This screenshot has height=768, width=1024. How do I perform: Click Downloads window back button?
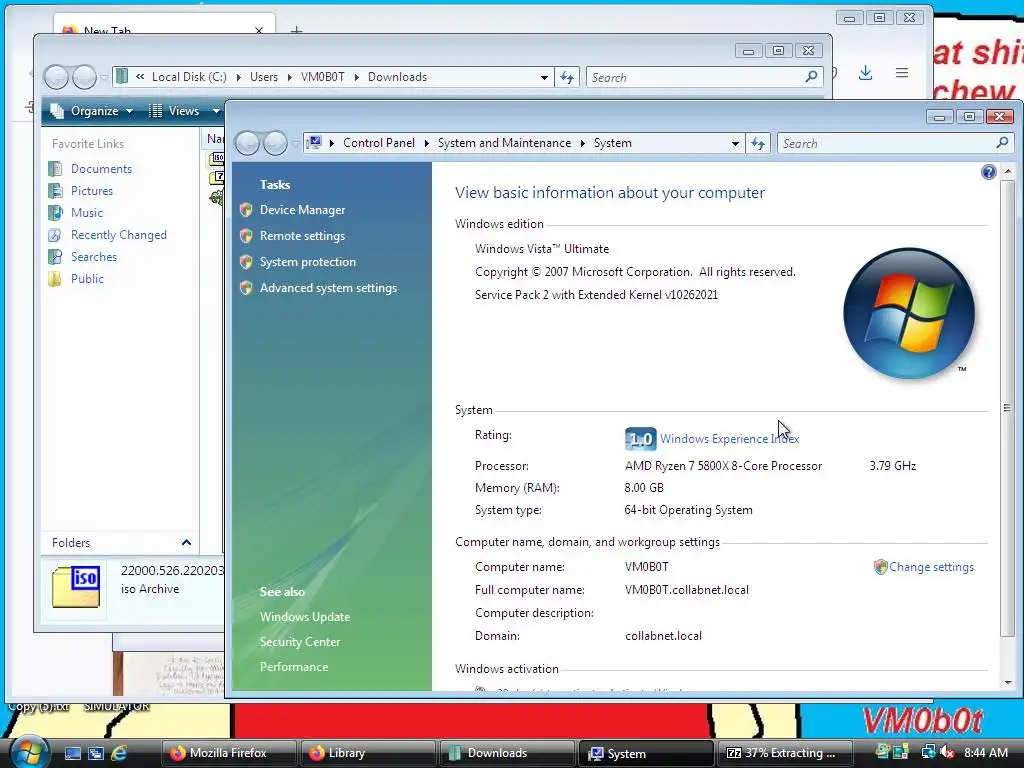point(57,77)
